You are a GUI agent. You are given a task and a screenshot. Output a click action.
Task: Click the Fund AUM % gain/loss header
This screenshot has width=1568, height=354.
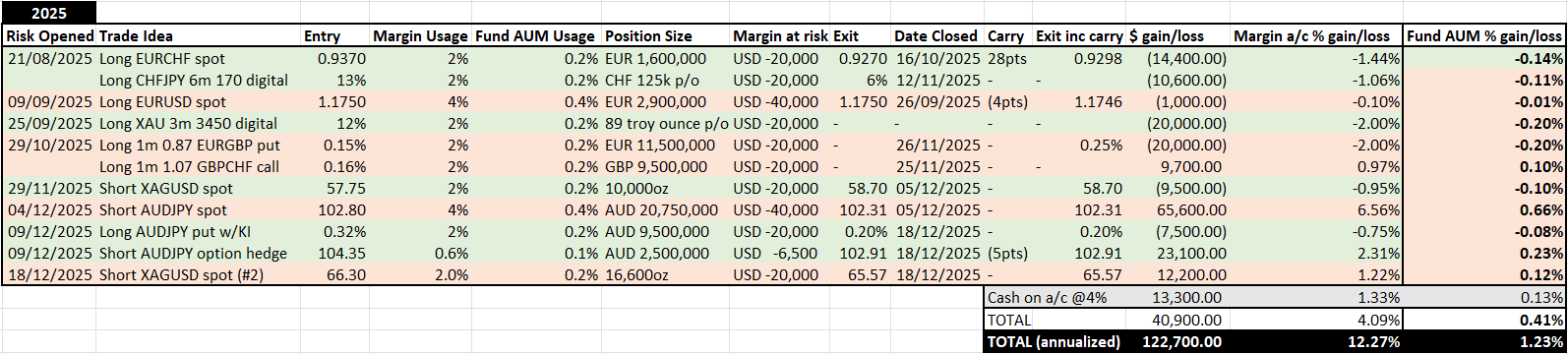(1484, 36)
